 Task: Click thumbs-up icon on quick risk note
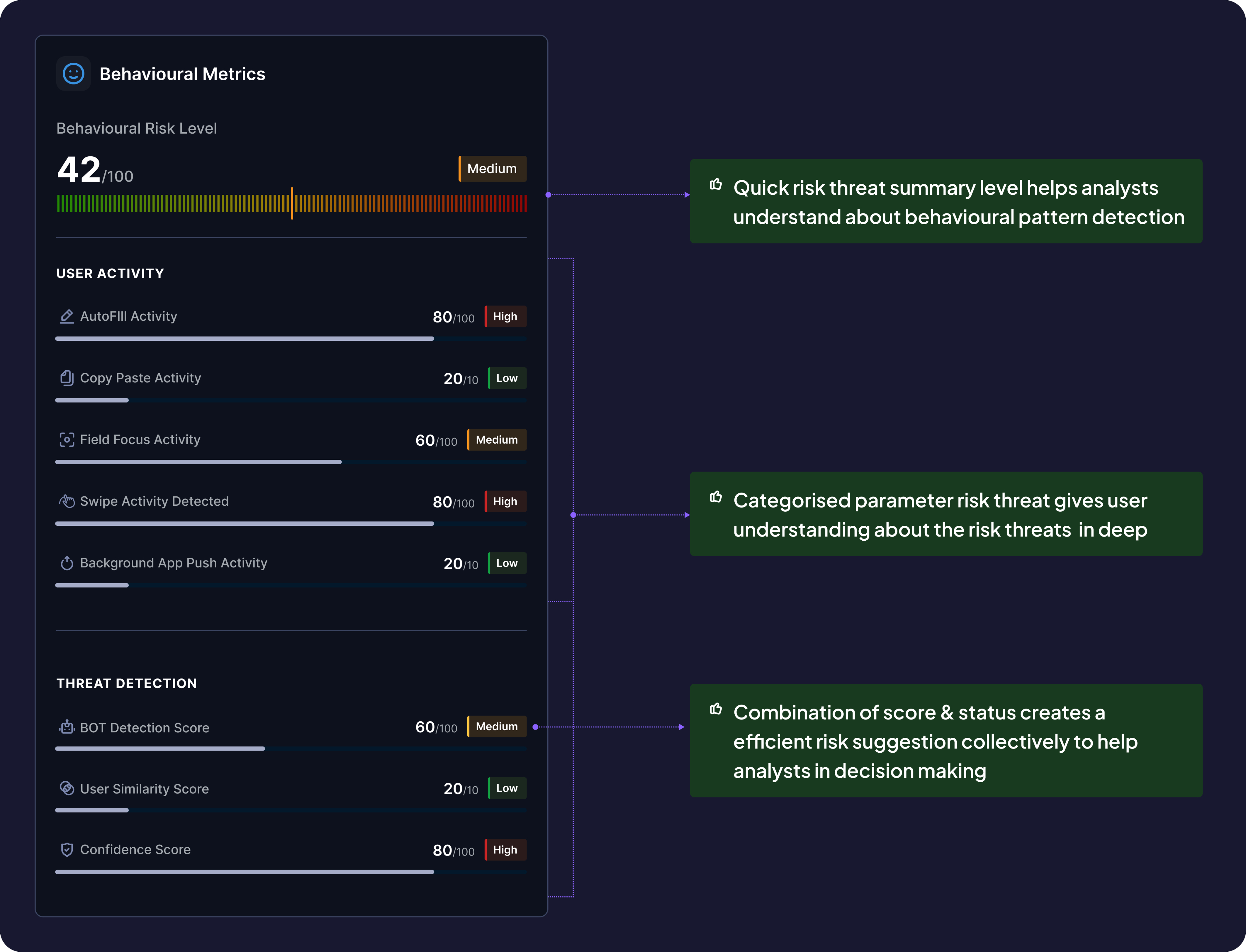(716, 185)
